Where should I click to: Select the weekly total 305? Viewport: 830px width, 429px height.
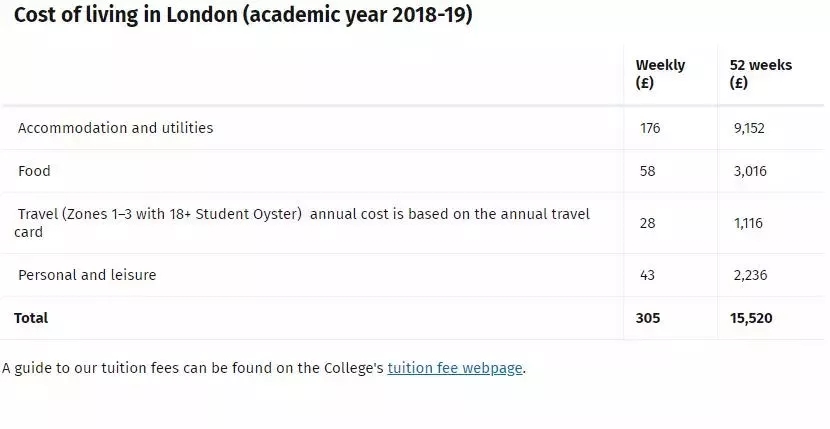[x=648, y=318]
